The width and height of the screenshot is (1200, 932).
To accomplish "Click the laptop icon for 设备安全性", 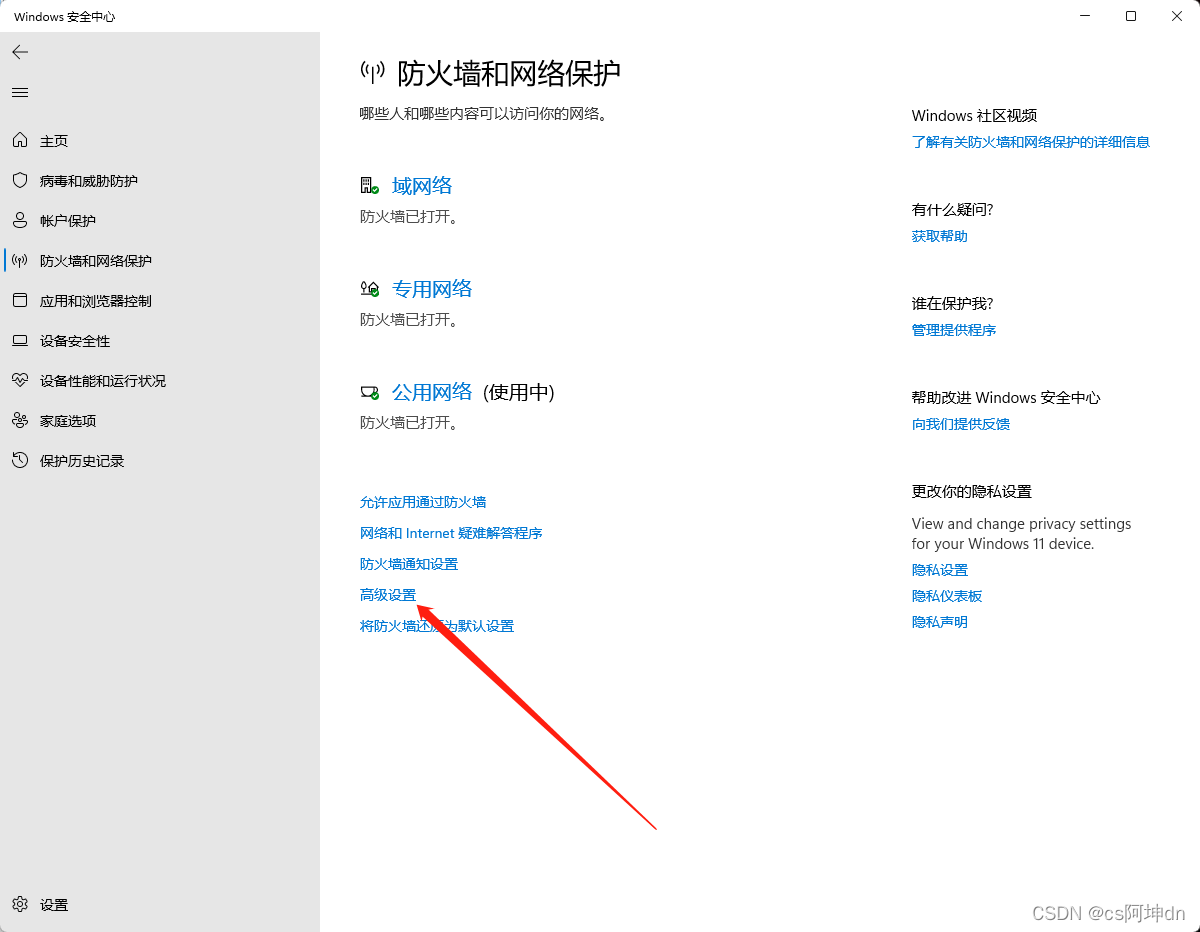I will 20,341.
